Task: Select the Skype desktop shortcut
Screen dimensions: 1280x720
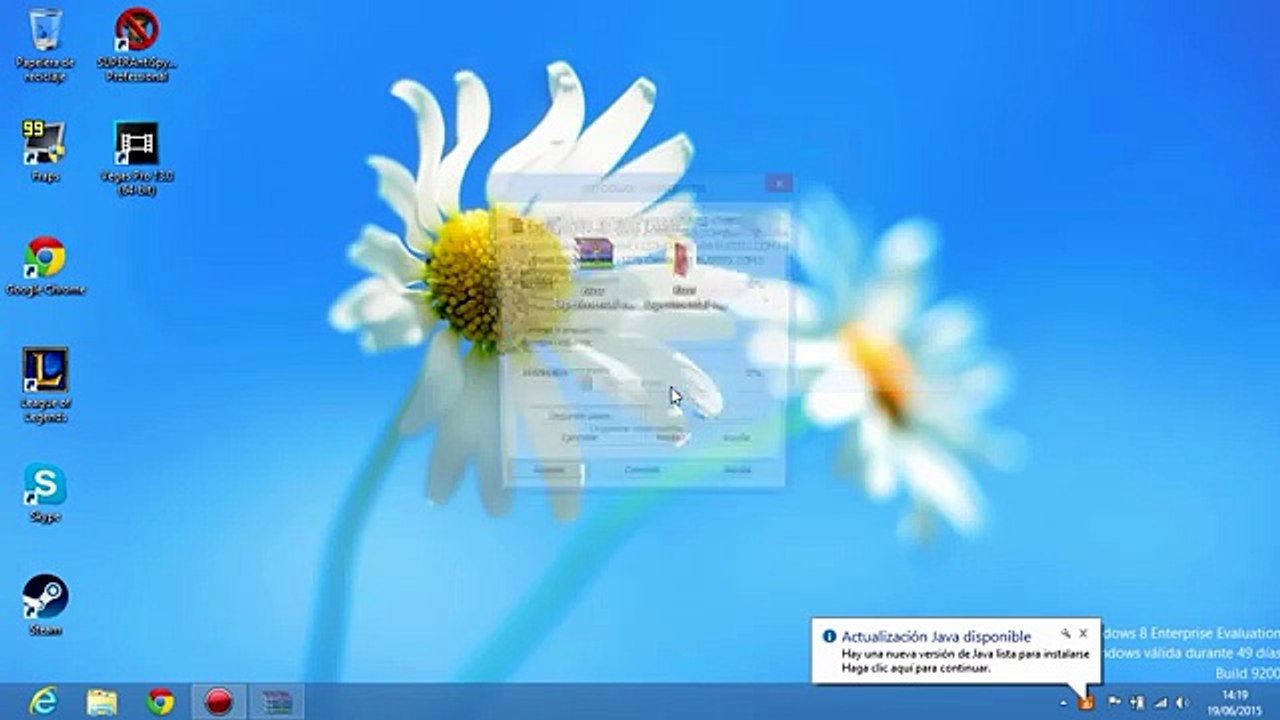Action: pyautogui.click(x=45, y=493)
